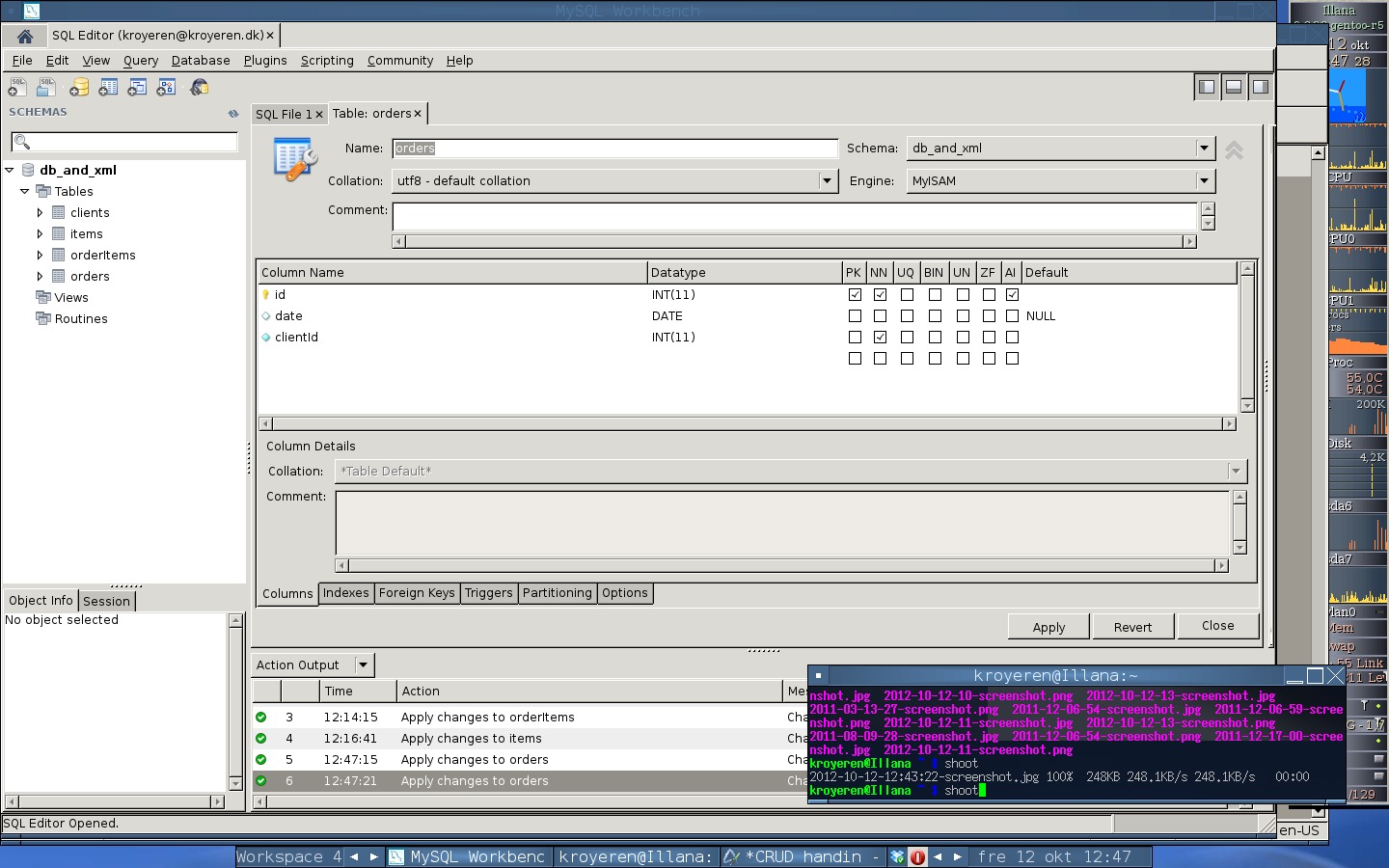The height and width of the screenshot is (868, 1389).
Task: Disable NN checkbox for clientId column
Action: tap(880, 337)
